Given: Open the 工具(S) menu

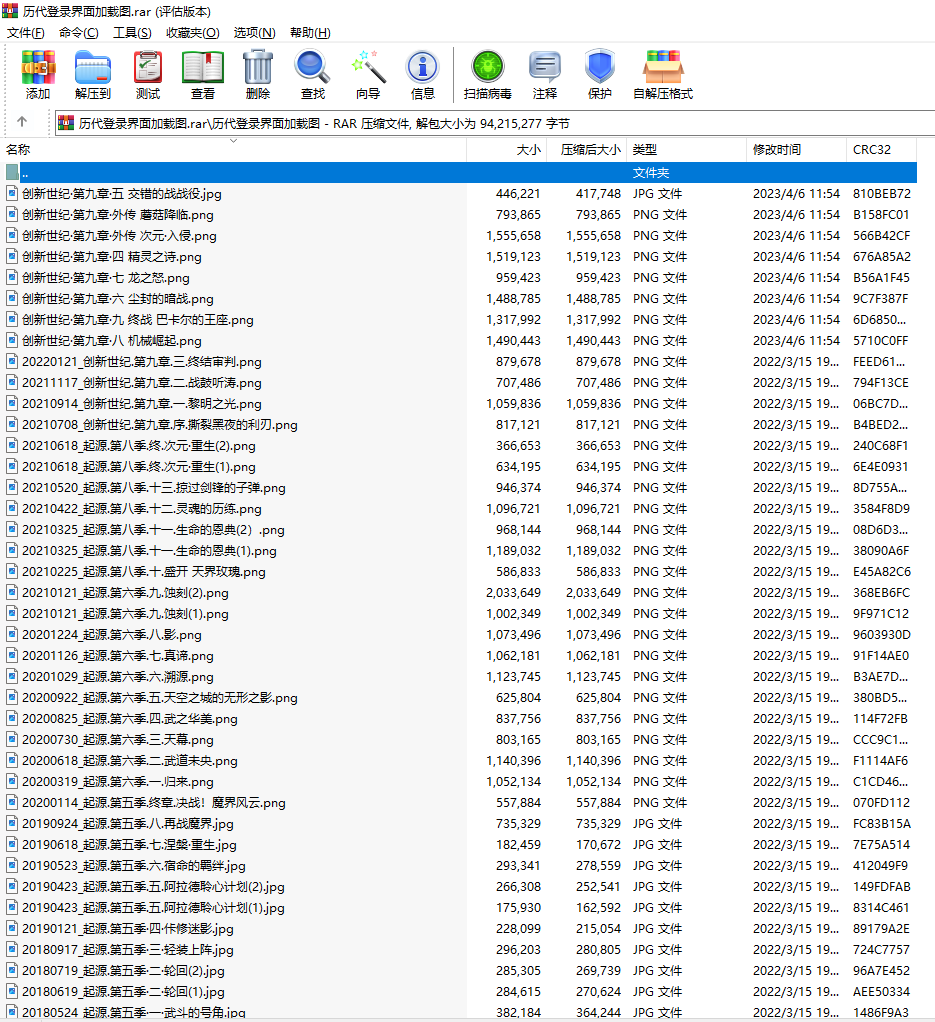Looking at the screenshot, I should pos(132,33).
